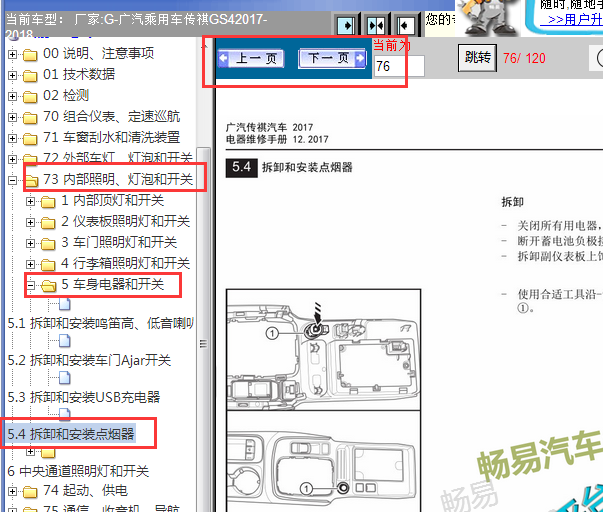The width and height of the screenshot is (603, 512).
Task: Collapse the 73 内部照明、灯泡和开关 node
Action: click(x=12, y=180)
